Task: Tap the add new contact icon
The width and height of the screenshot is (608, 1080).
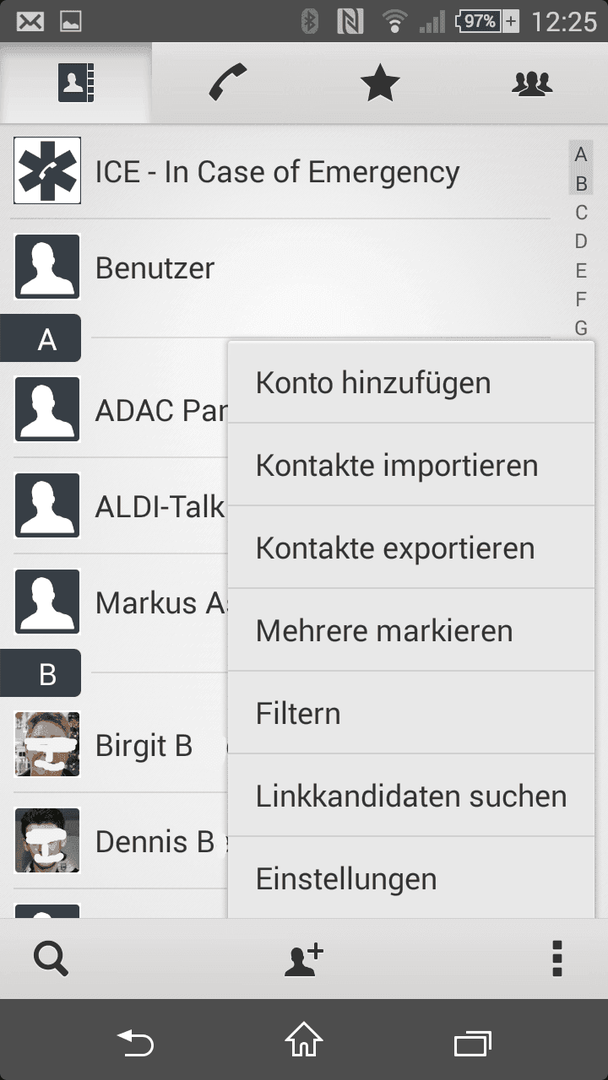Action: pos(304,959)
